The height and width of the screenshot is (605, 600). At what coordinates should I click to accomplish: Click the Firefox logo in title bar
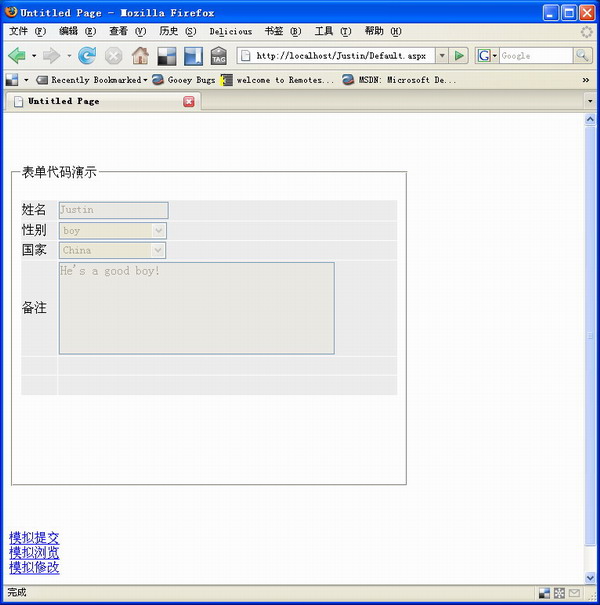point(11,12)
